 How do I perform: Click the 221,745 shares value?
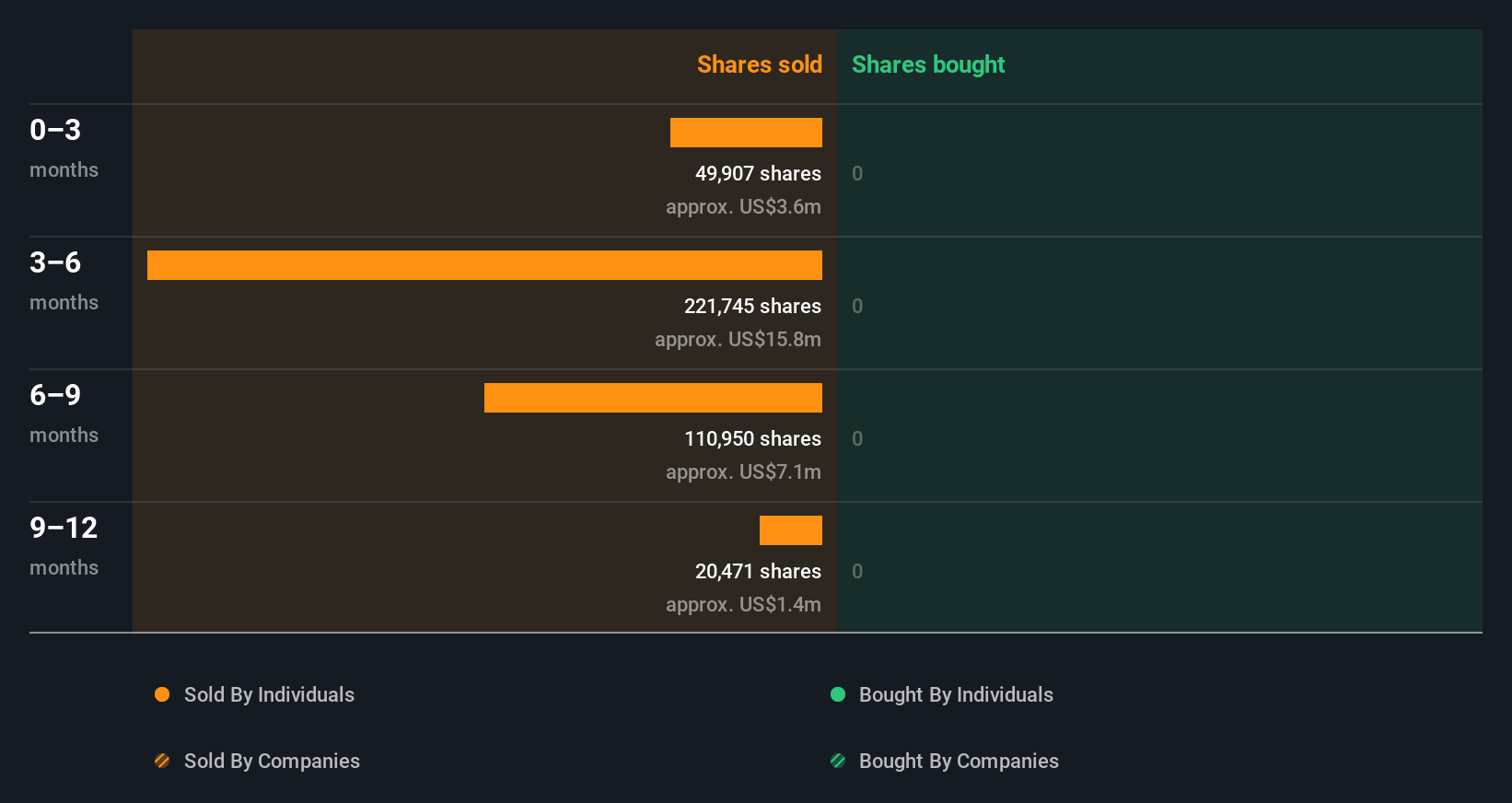click(x=752, y=307)
